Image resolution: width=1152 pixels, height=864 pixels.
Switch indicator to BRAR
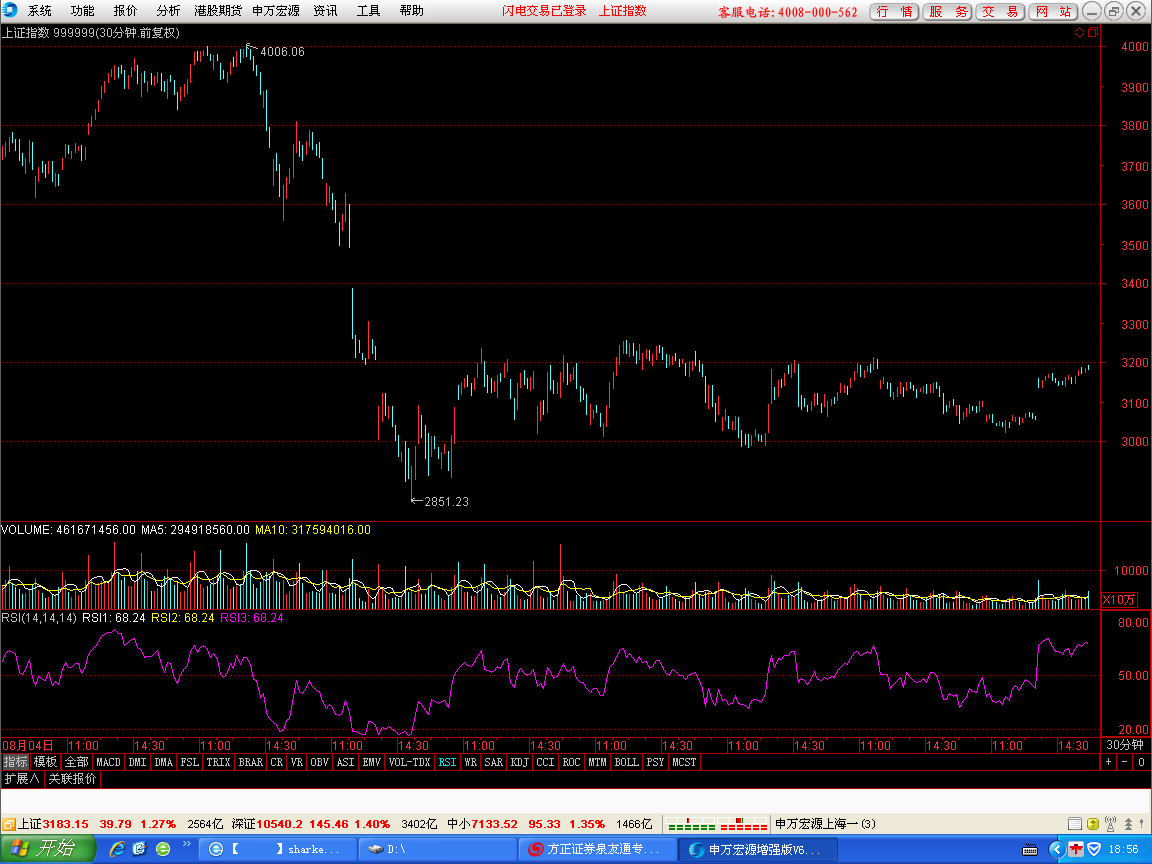pos(251,762)
